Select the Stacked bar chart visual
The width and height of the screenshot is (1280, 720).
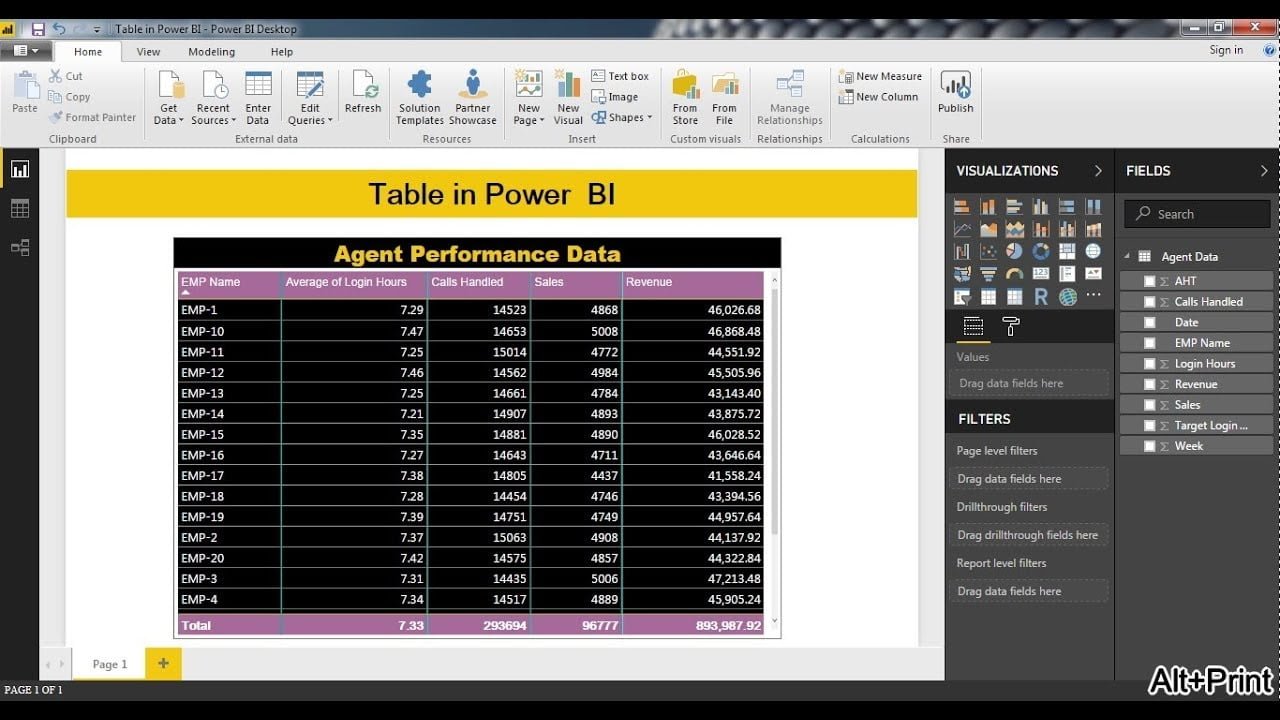tap(962, 206)
